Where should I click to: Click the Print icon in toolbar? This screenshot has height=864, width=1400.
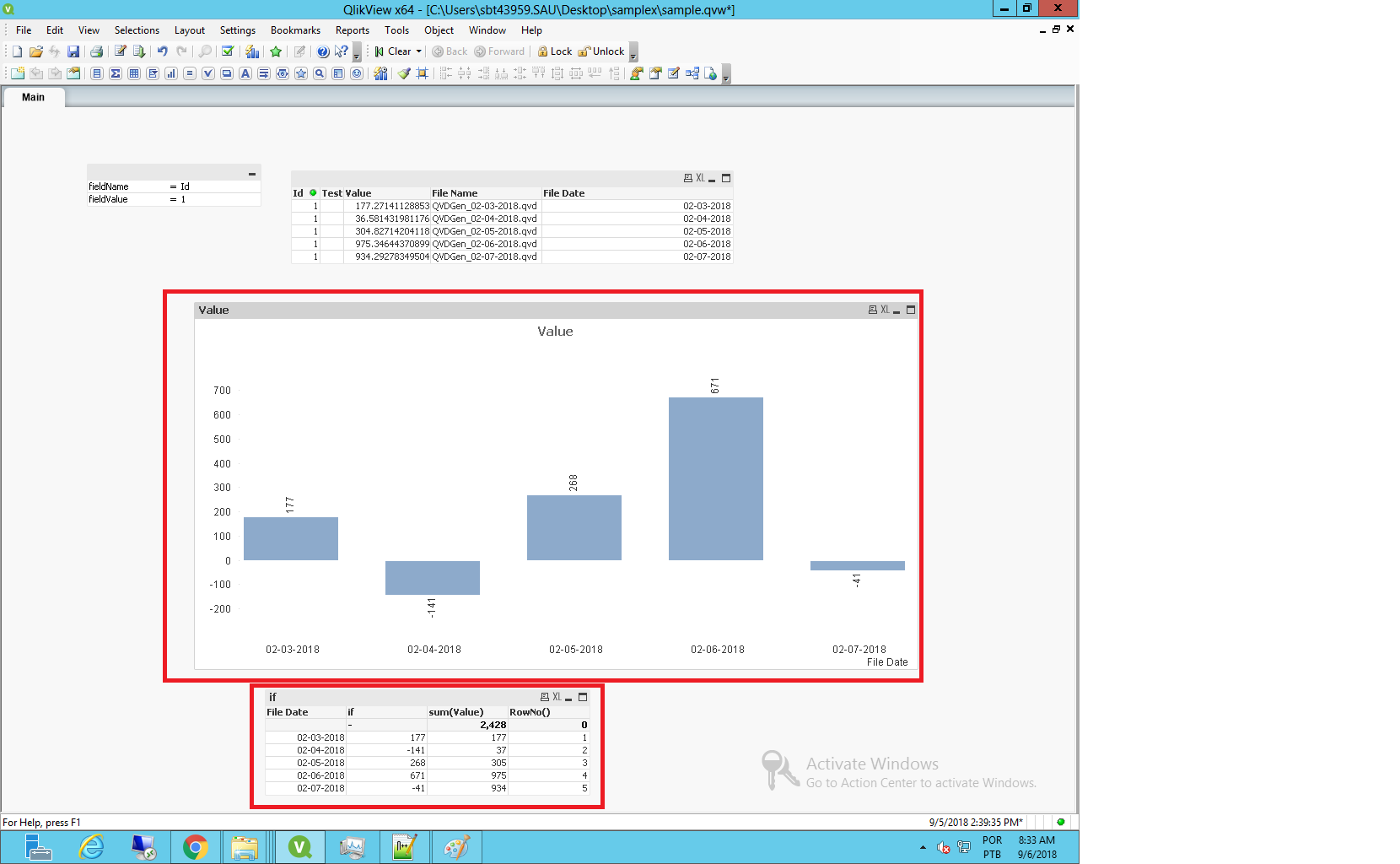coord(96,51)
